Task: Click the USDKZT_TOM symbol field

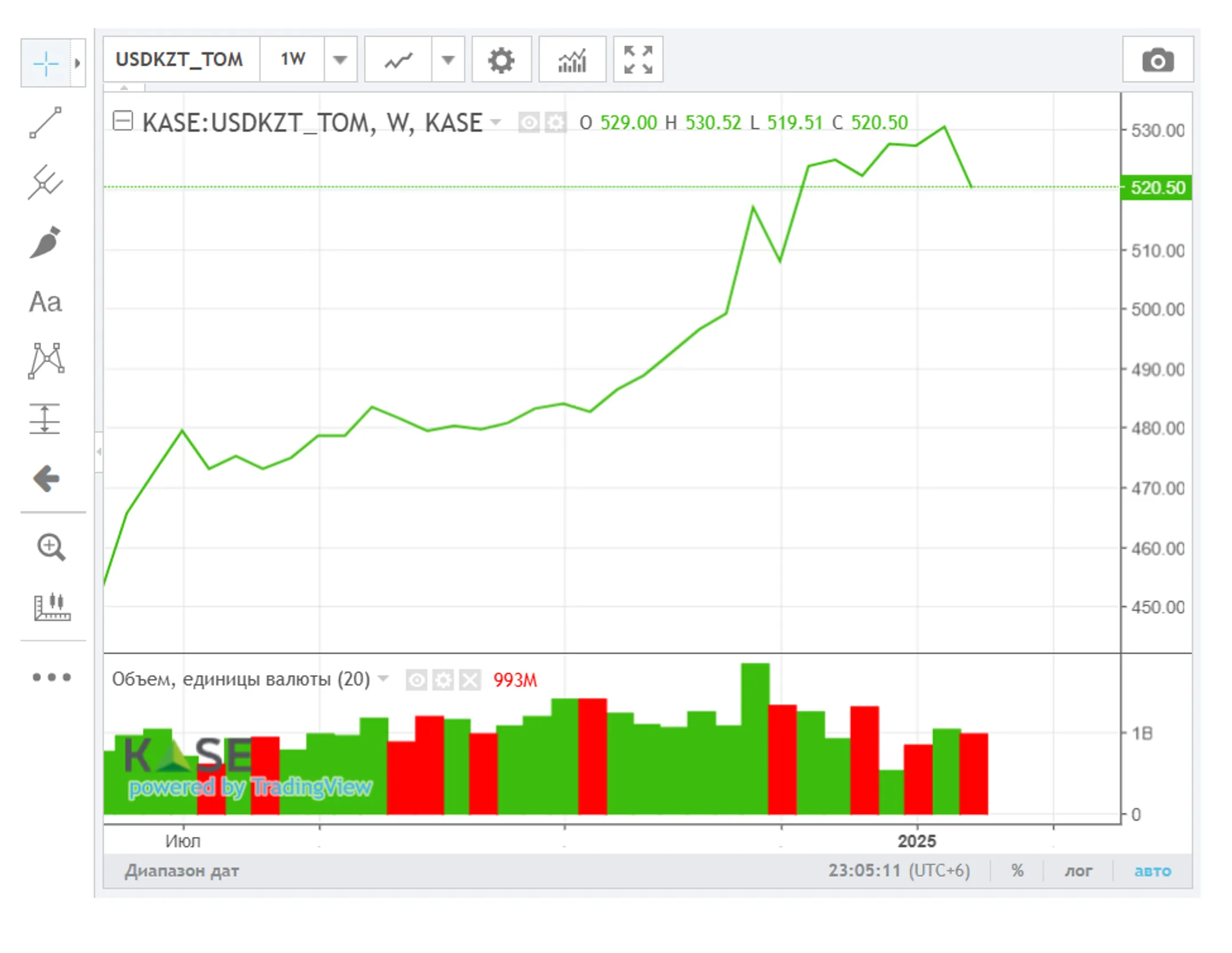Action: point(180,60)
